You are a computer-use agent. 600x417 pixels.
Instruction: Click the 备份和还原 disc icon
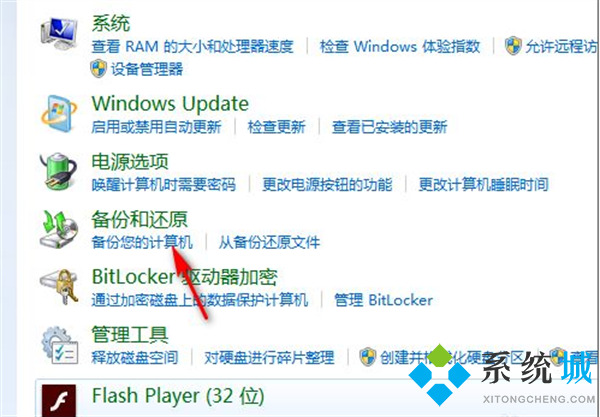click(x=59, y=229)
